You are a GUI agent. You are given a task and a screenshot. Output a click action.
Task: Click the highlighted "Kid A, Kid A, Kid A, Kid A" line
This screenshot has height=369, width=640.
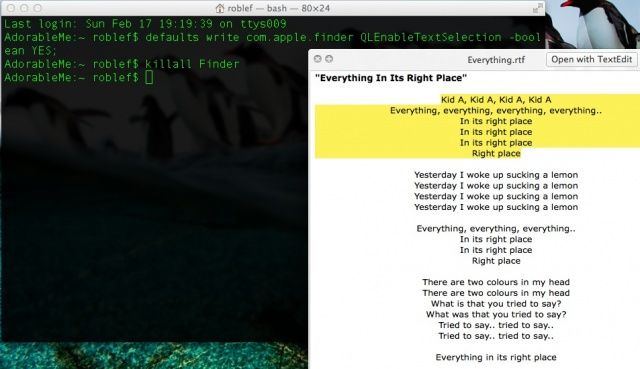496,100
